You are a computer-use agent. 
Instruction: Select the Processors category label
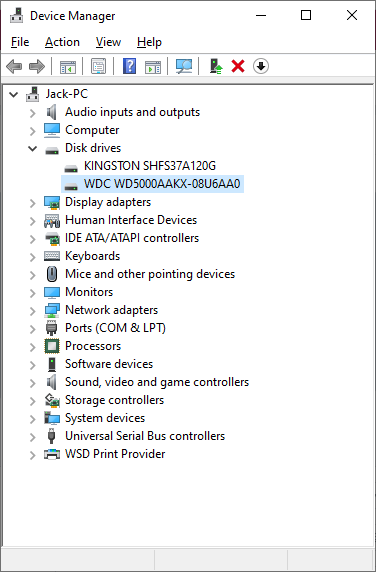(x=93, y=346)
